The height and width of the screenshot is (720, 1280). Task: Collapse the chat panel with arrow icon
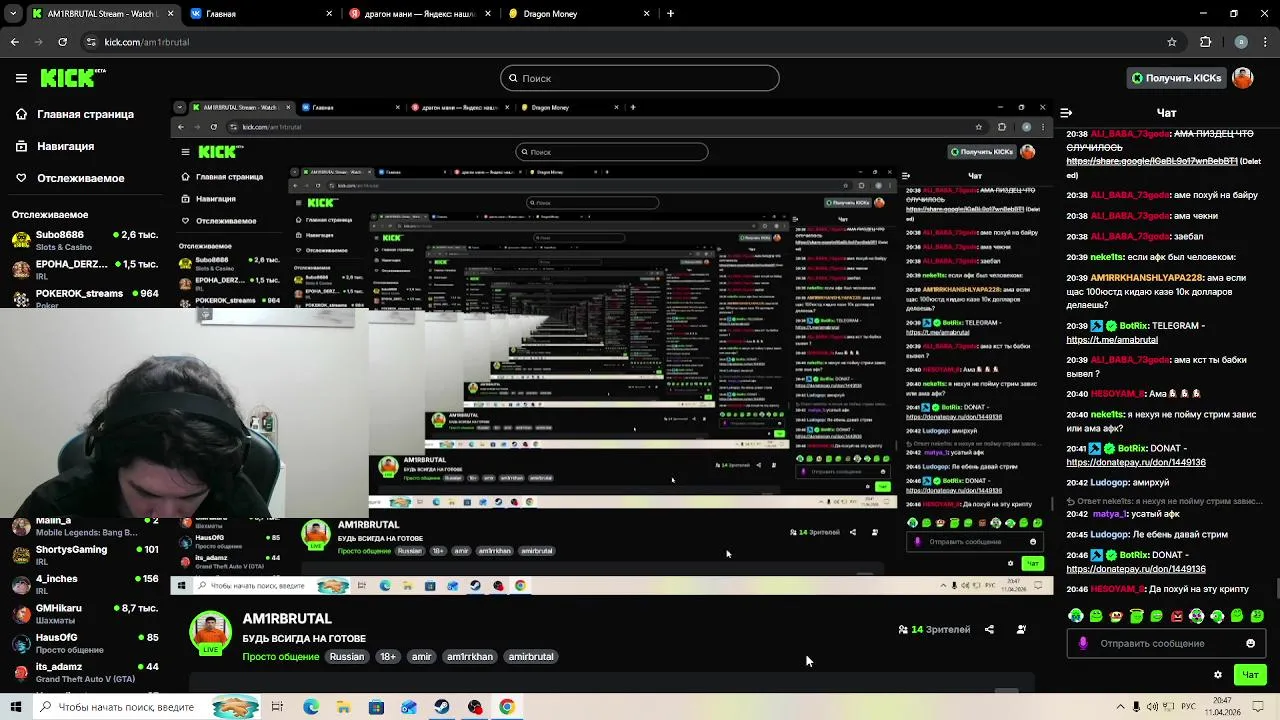tap(1066, 113)
